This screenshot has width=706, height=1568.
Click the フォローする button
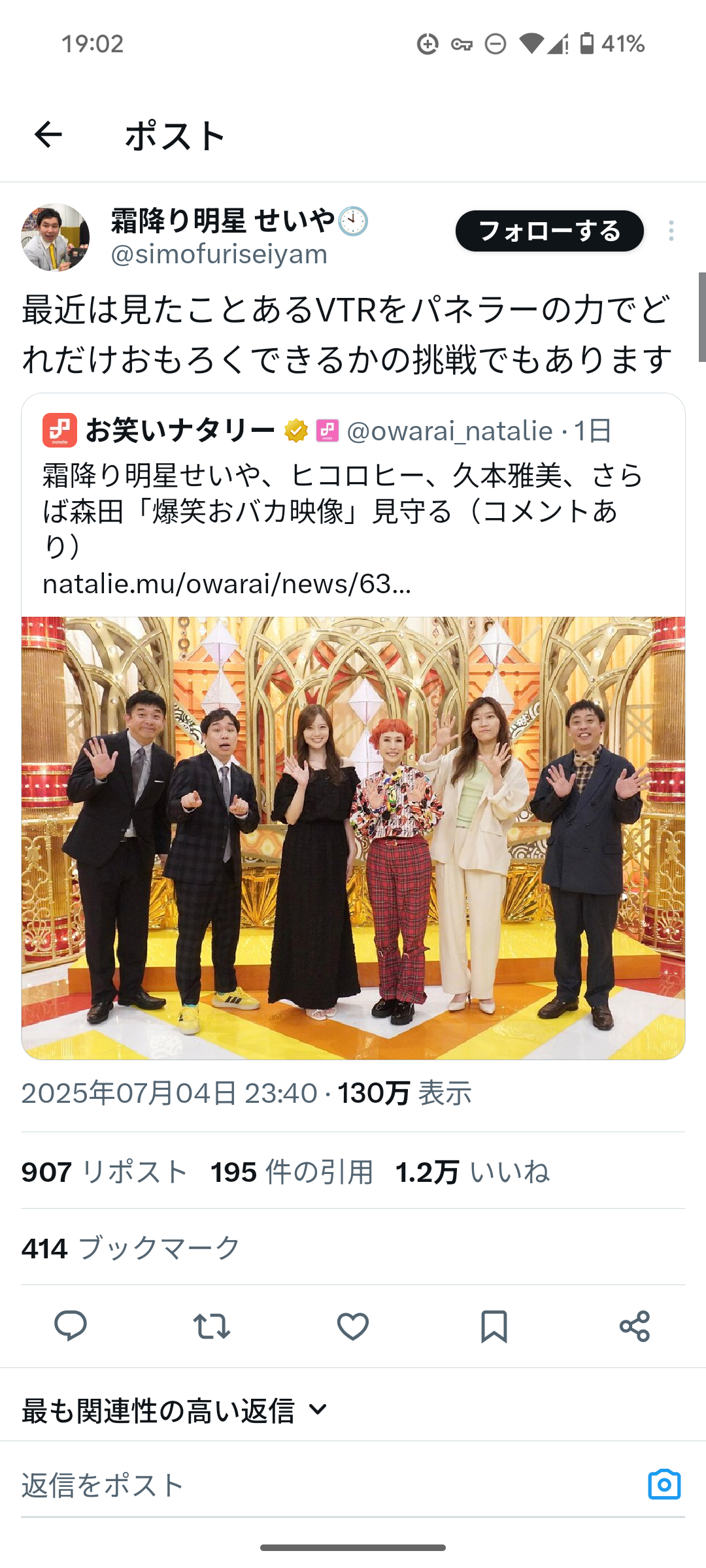tap(549, 231)
